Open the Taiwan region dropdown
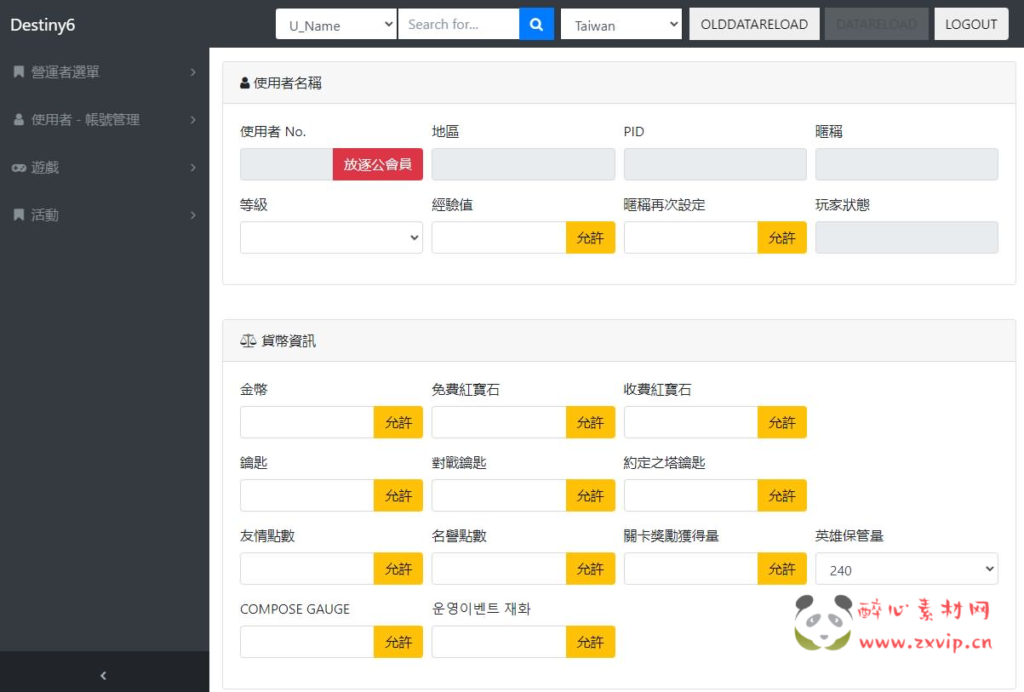Image resolution: width=1024 pixels, height=692 pixels. point(621,23)
